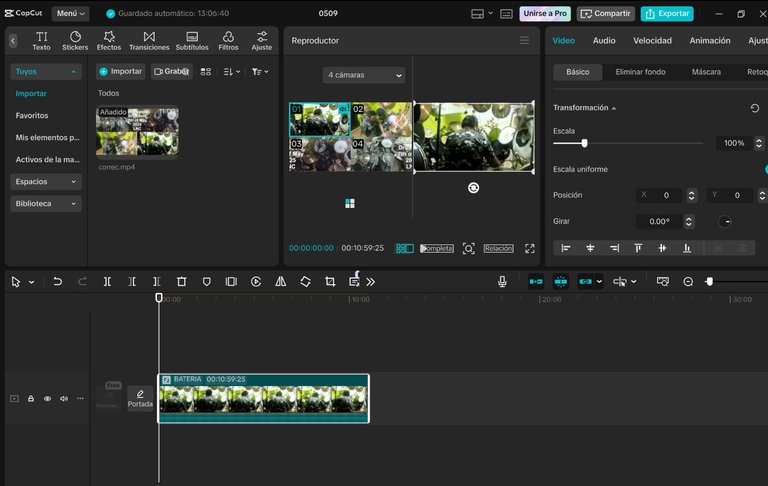Screen dimensions: 768x486
Task: Collapse the Tuyos section
Action: pos(46,72)
